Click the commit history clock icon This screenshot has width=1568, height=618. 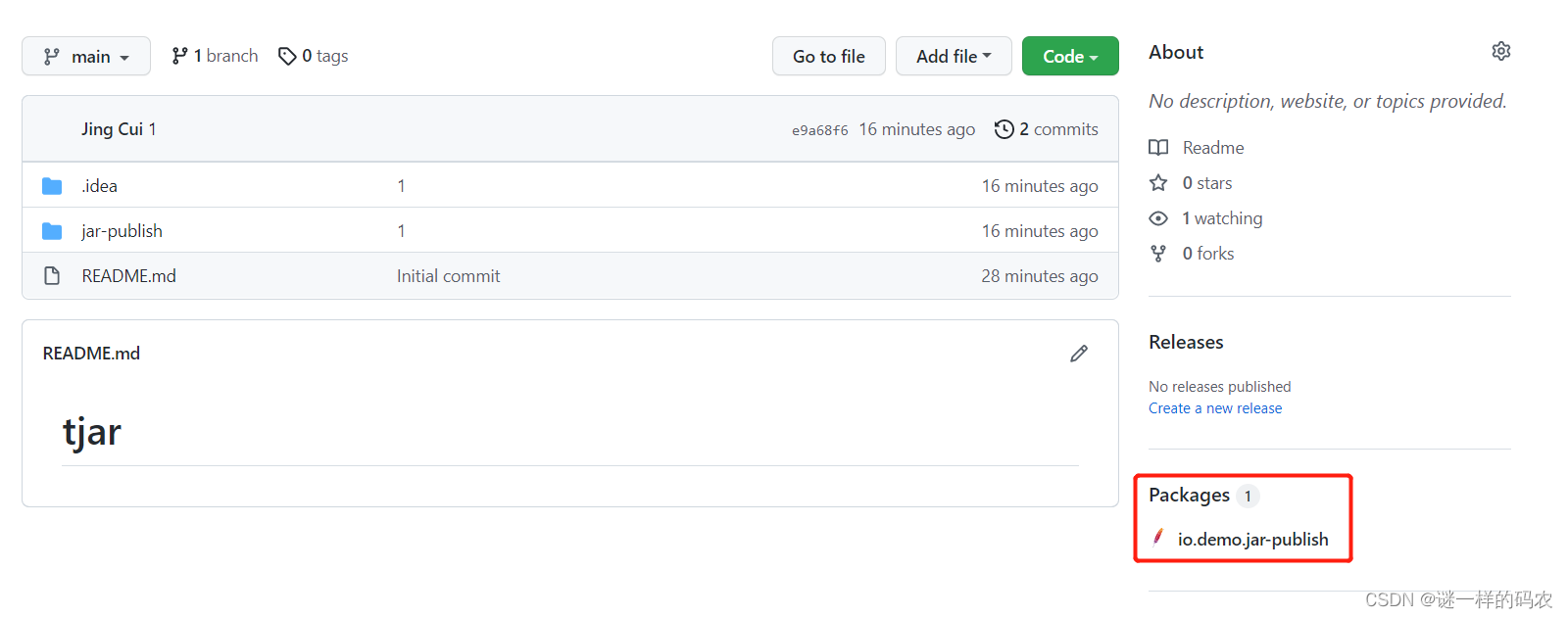tap(1004, 129)
